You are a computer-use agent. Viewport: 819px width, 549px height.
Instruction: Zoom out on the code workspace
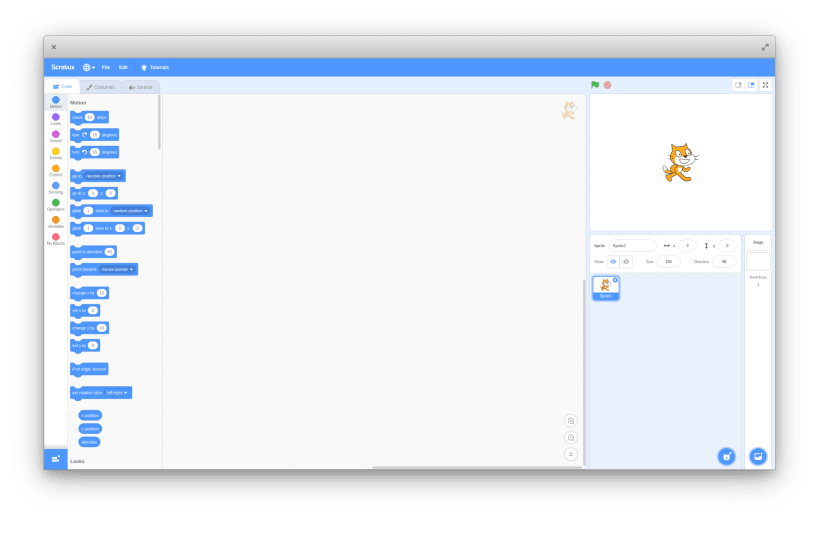[571, 438]
